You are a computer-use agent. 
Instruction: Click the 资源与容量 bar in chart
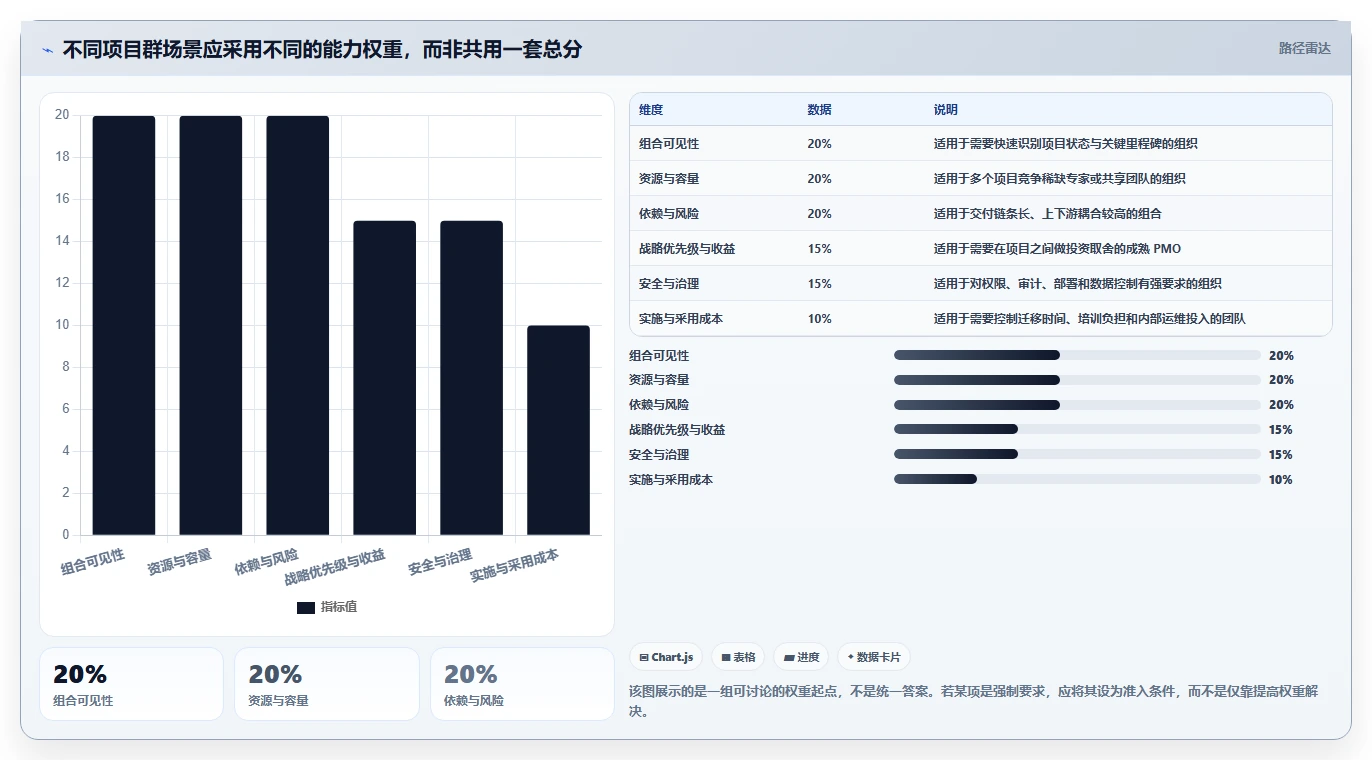(x=211, y=325)
